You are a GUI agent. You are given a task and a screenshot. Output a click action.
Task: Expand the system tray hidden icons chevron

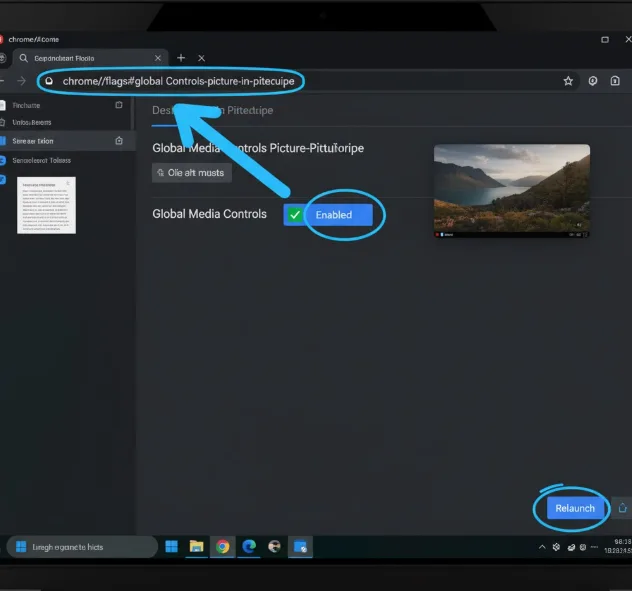[x=543, y=547]
